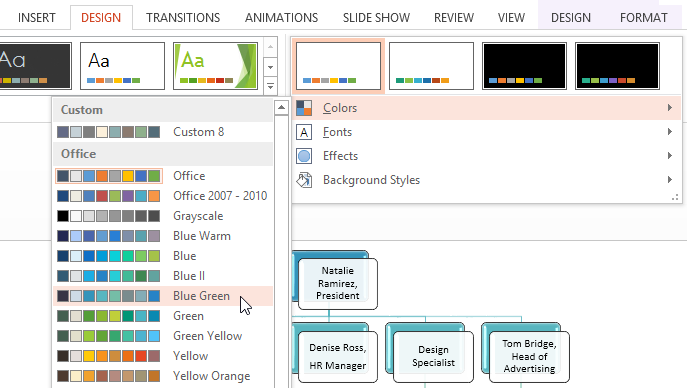Switch to the TRANSITIONS tab

pos(183,18)
